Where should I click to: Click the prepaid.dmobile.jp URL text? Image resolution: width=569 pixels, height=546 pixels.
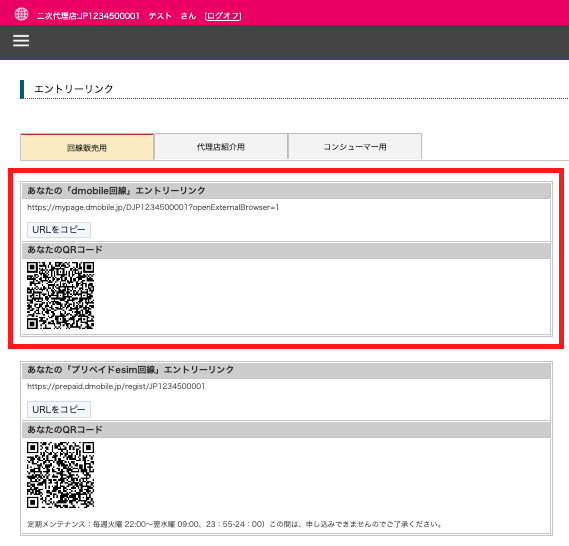tap(116, 386)
